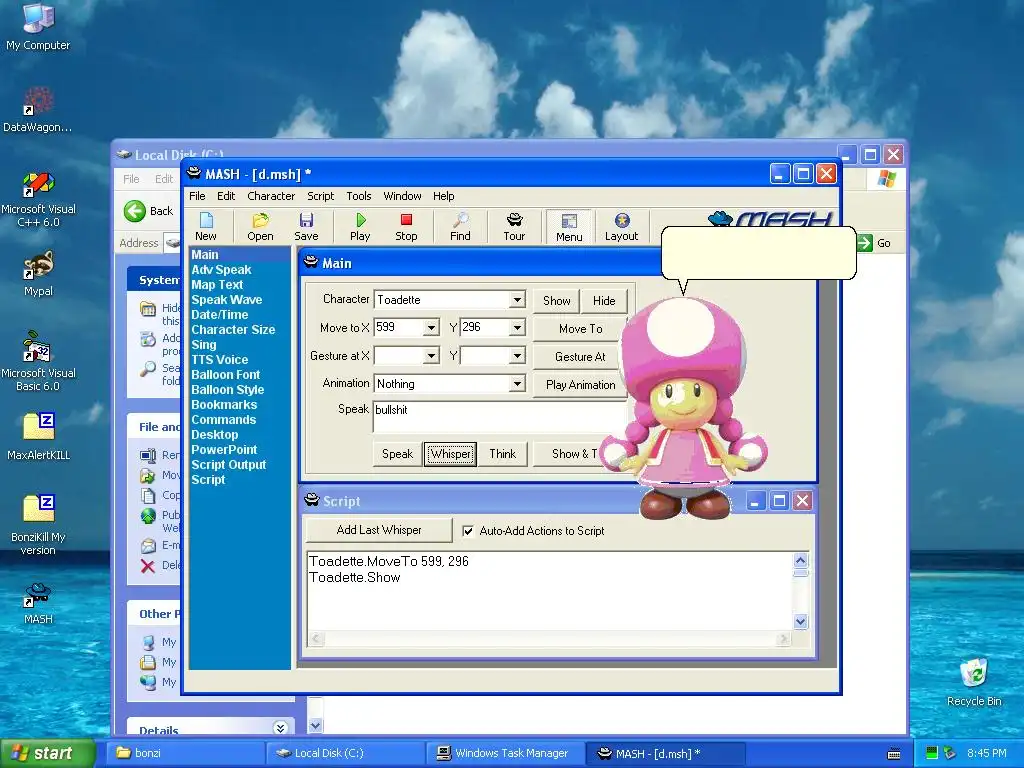This screenshot has height=768, width=1024.
Task: Collapse the Details pane chevron in Local Disk
Action: point(281,728)
